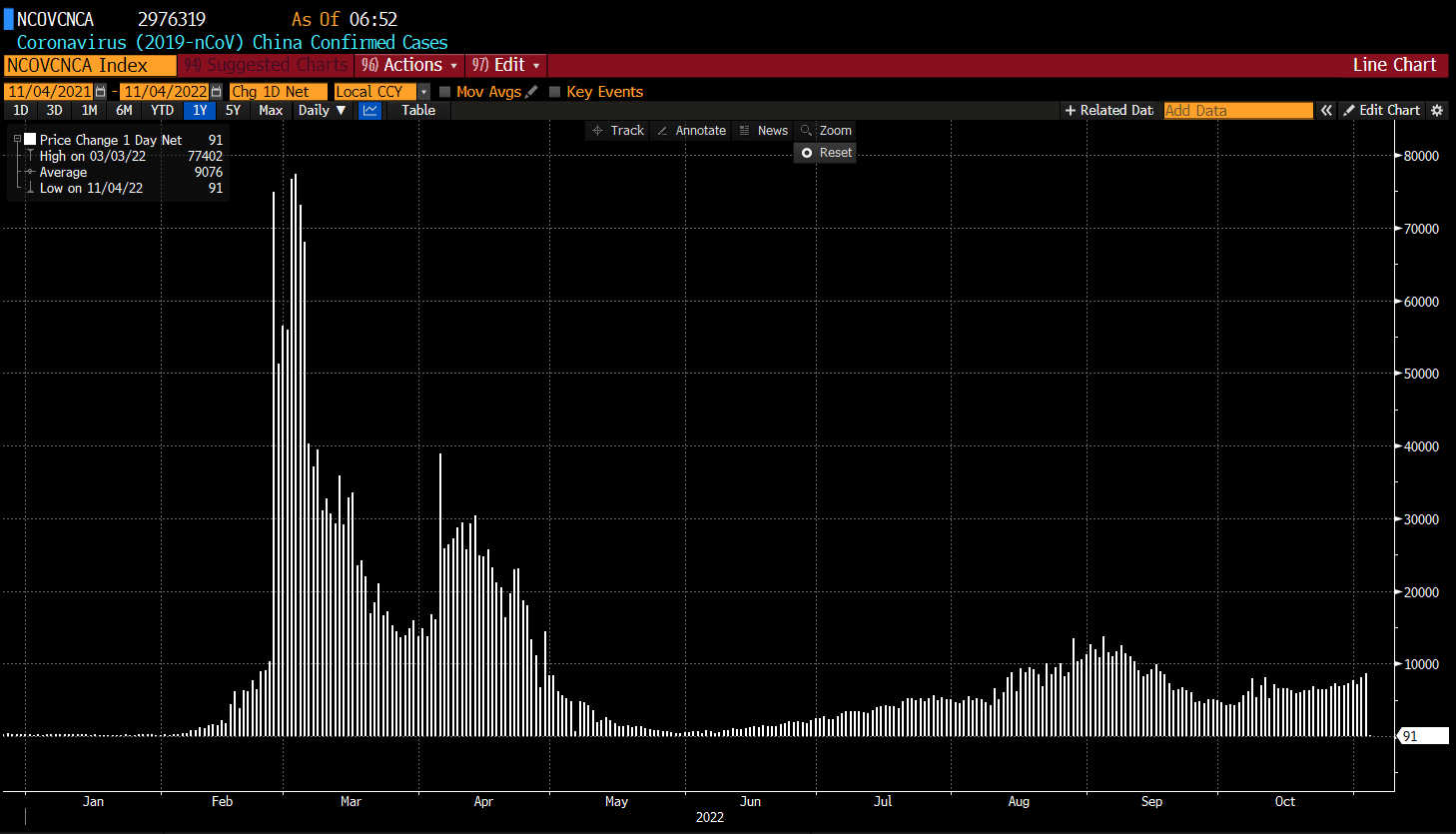The width and height of the screenshot is (1456, 834).
Task: Click the Mov Avgs pencil edit icon
Action: tap(531, 92)
